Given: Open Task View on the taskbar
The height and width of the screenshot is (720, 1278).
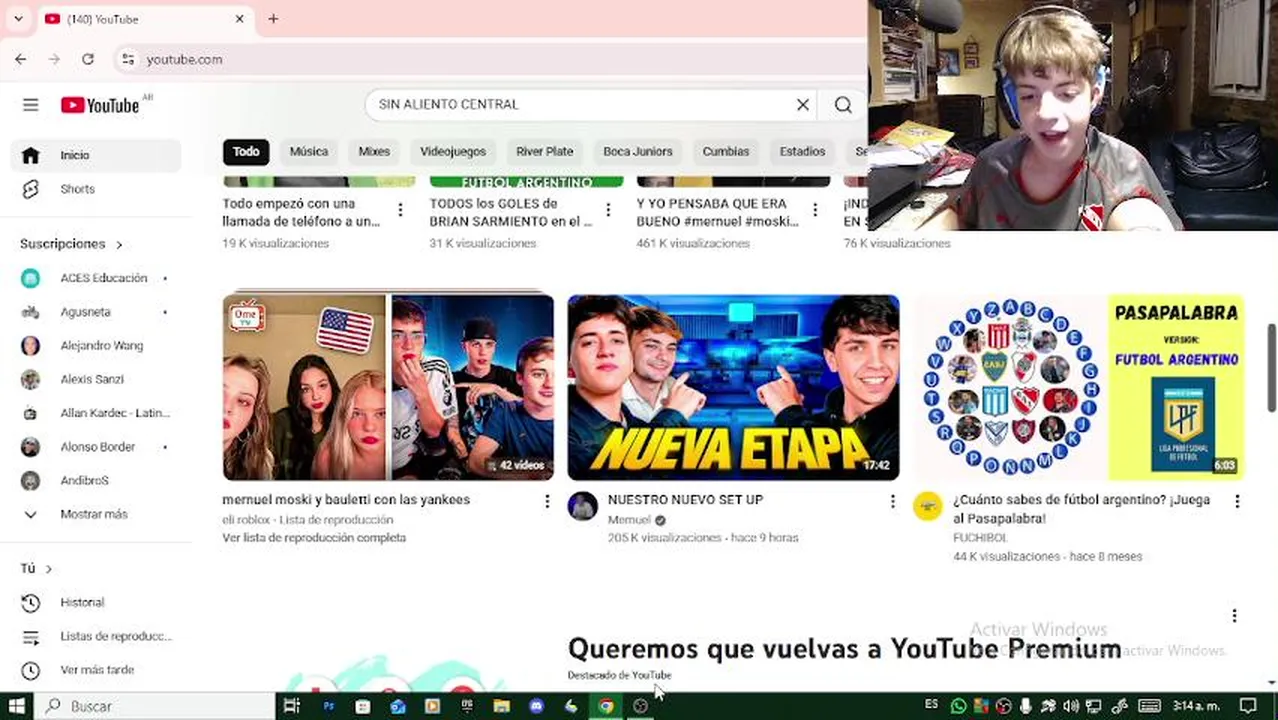Looking at the screenshot, I should point(292,706).
